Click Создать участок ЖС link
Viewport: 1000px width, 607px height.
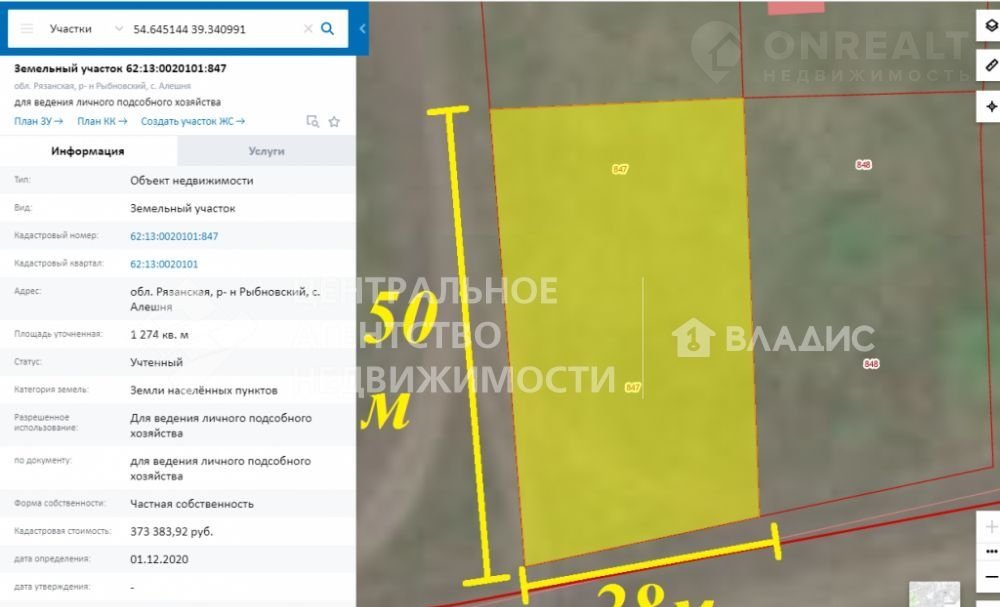[x=192, y=121]
